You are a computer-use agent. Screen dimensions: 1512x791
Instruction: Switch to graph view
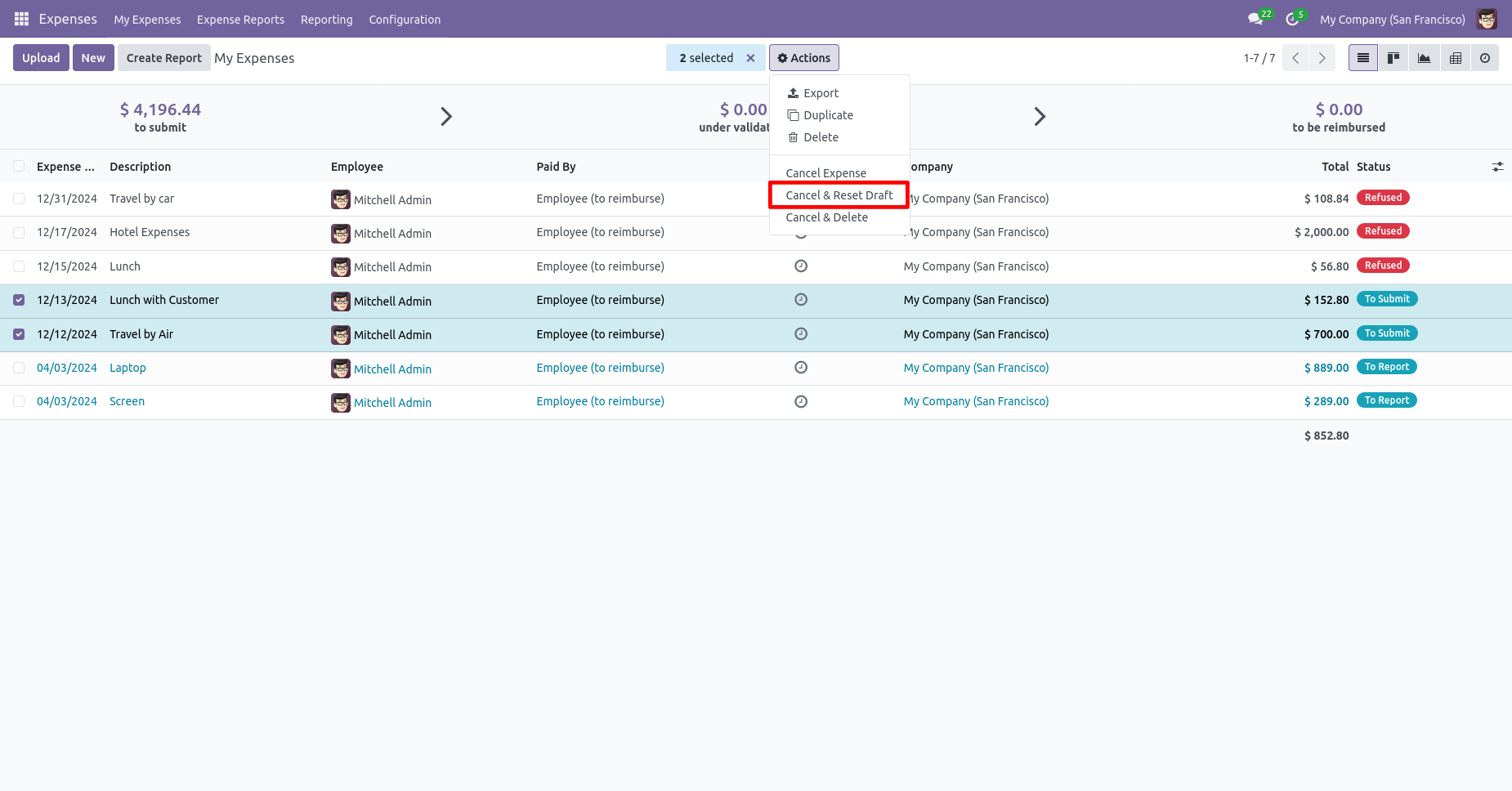point(1425,58)
